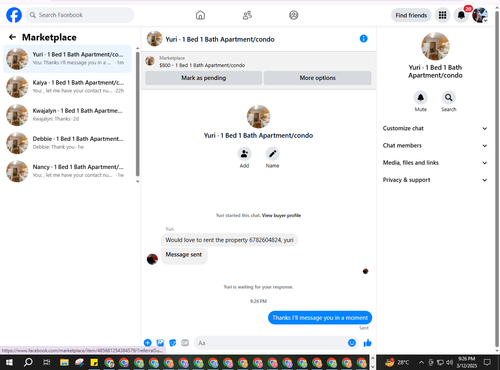The height and width of the screenshot is (370, 500).
Task: Open the Windows action center icon
Action: (487, 362)
